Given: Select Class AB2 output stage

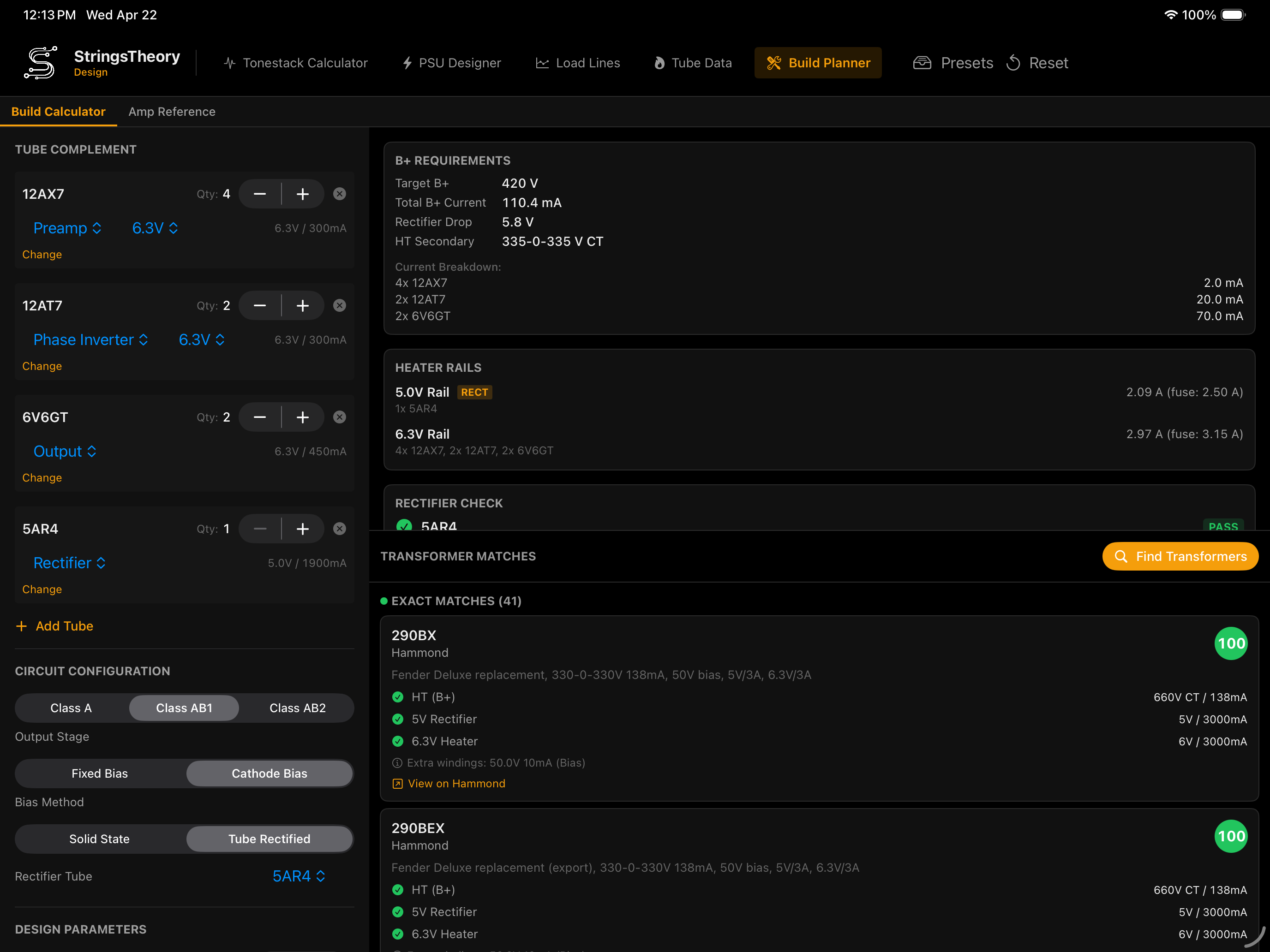Looking at the screenshot, I should (297, 708).
